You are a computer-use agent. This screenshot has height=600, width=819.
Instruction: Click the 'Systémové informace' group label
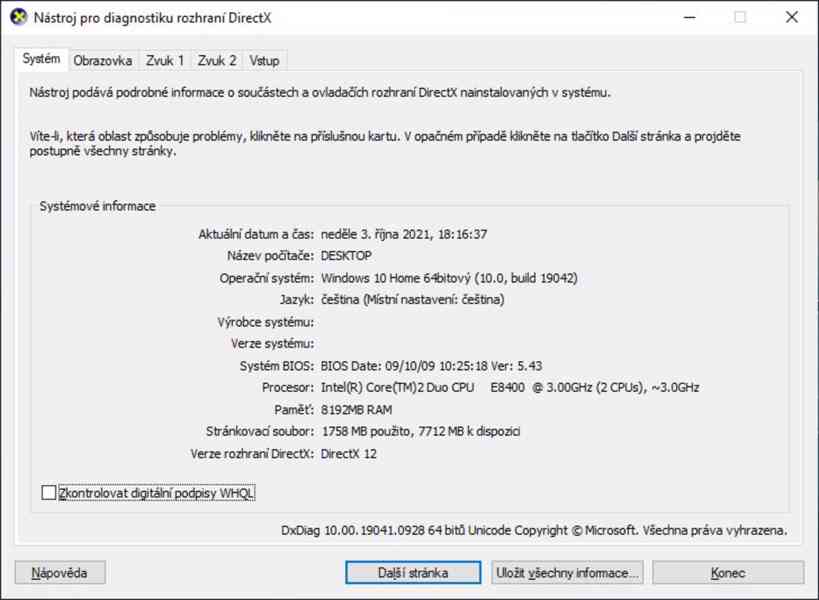(x=98, y=206)
